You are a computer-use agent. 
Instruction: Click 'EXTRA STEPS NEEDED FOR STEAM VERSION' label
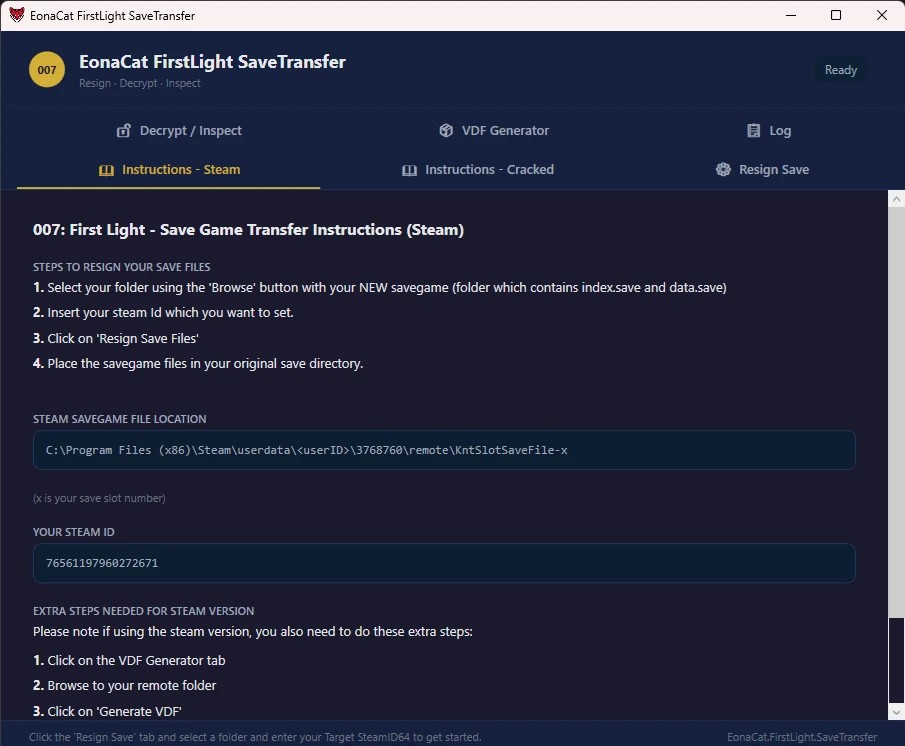point(144,611)
